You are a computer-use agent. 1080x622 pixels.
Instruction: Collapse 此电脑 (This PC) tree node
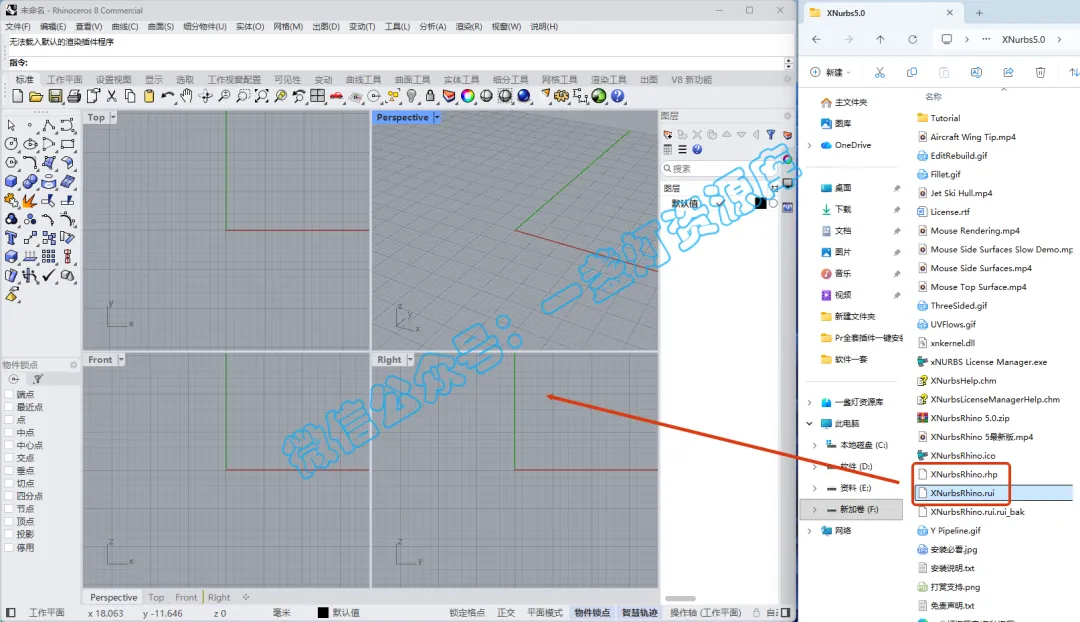pos(809,424)
